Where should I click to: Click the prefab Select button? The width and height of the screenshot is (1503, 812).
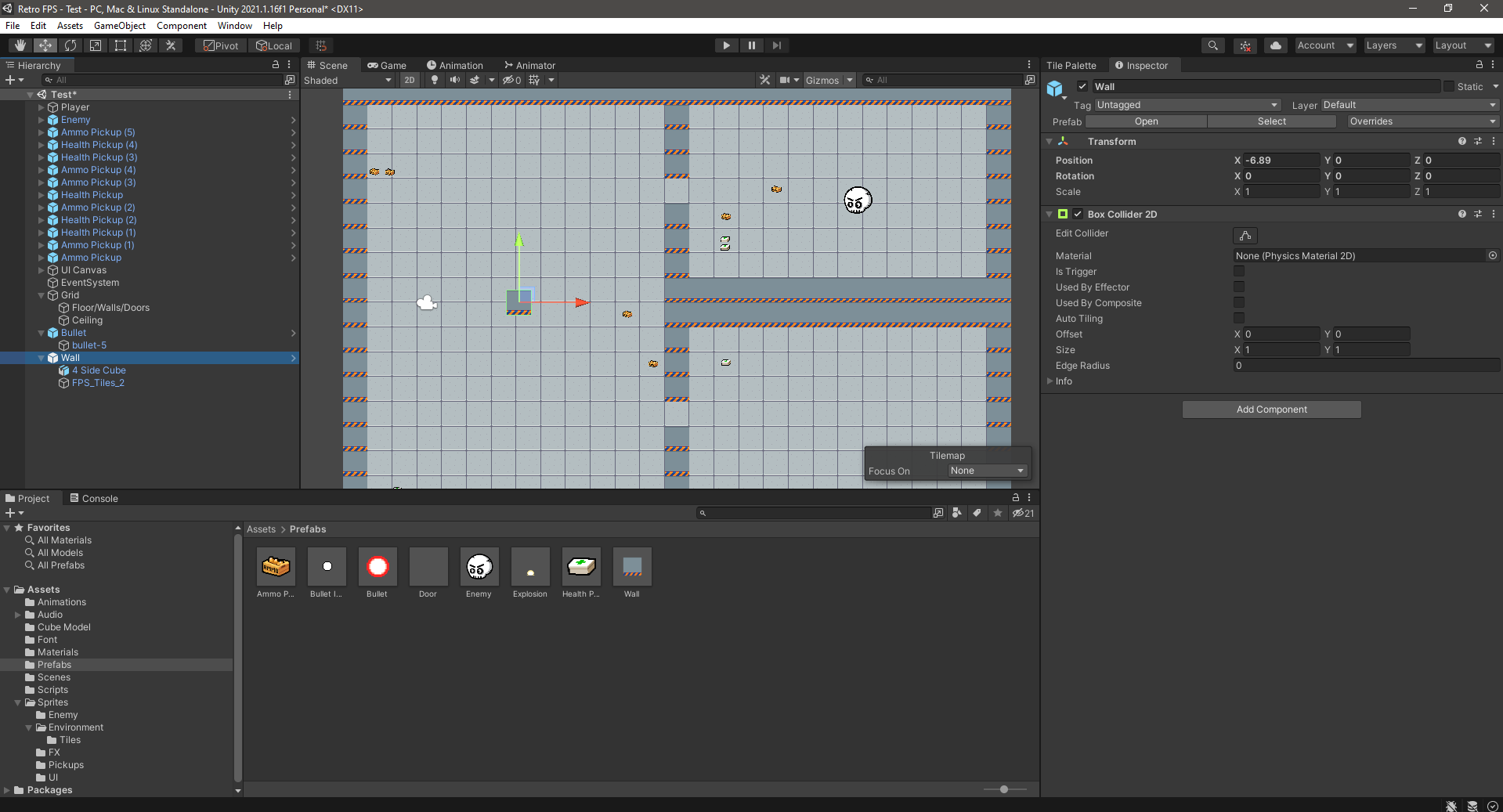click(x=1271, y=121)
